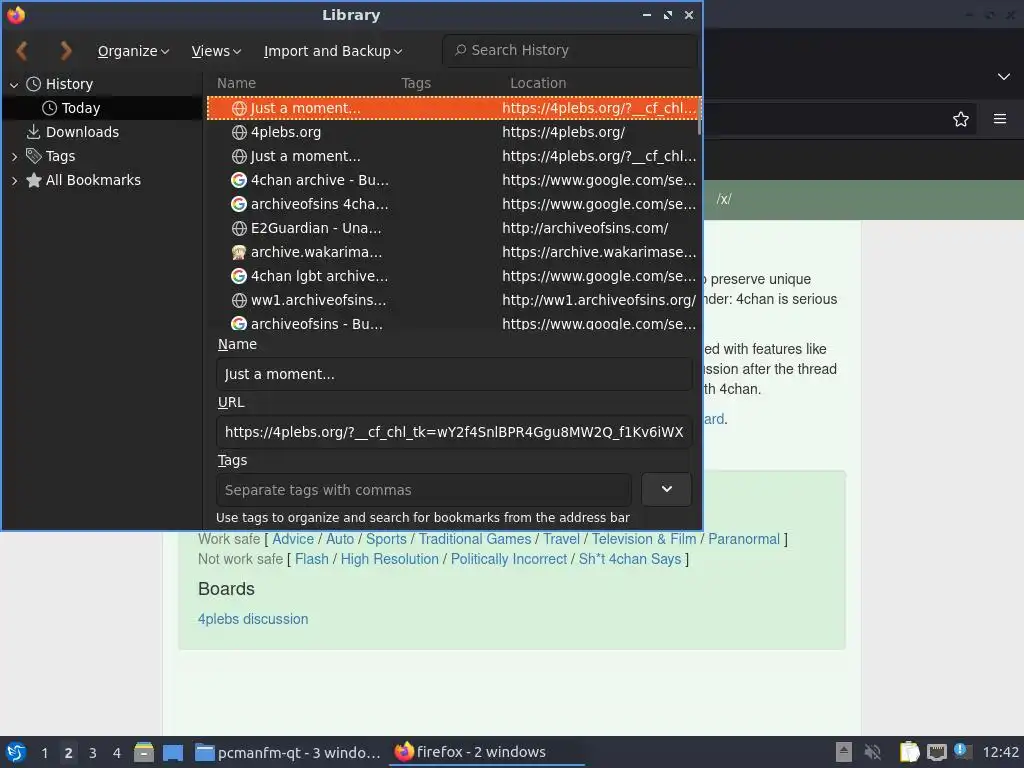Switch to virtual desktop 3

click(93, 753)
